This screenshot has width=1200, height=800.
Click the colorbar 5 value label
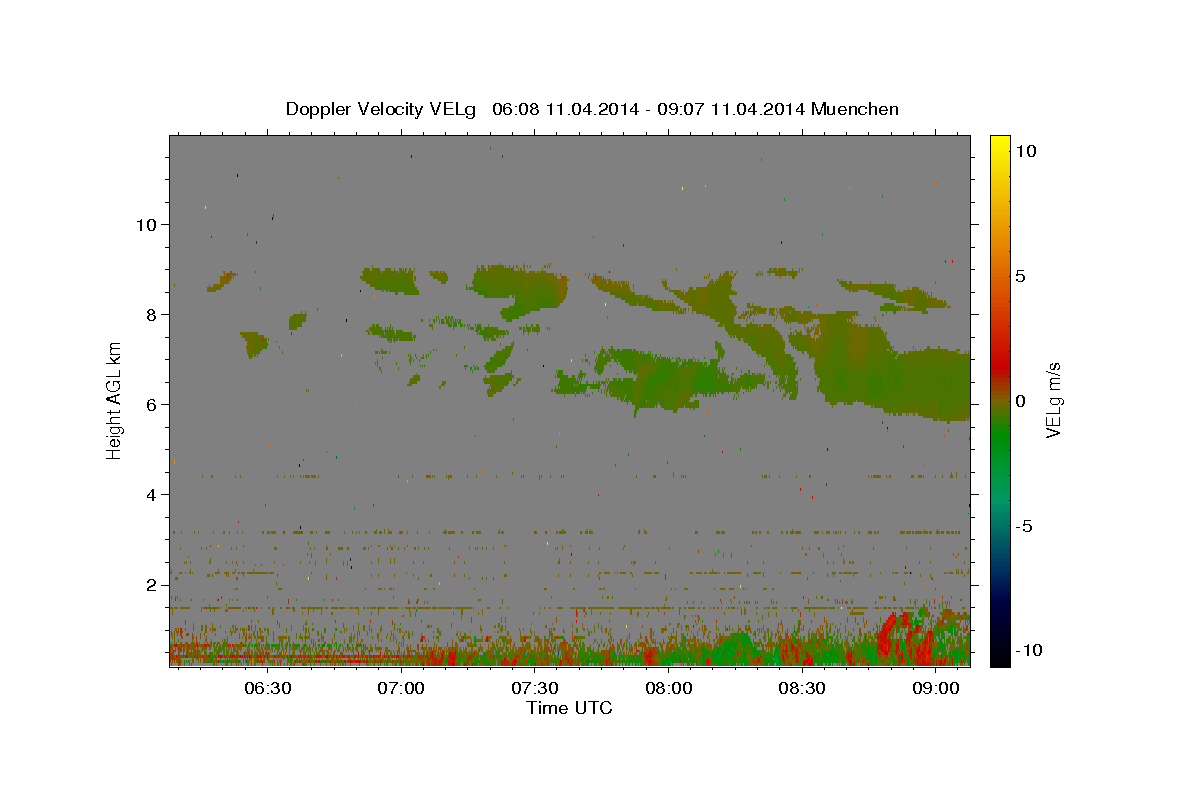pyautogui.click(x=1020, y=276)
